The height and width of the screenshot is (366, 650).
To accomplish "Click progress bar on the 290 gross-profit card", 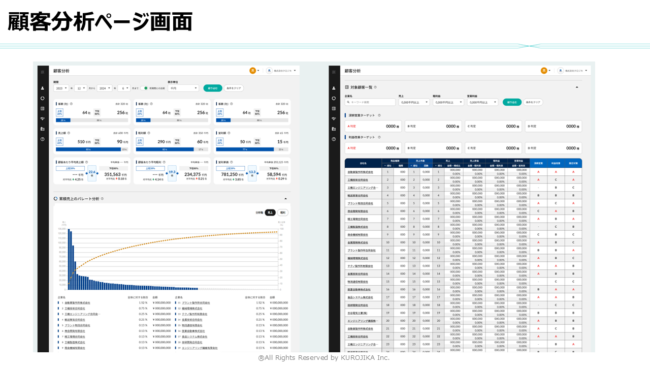I will pyautogui.click(x=172, y=149).
